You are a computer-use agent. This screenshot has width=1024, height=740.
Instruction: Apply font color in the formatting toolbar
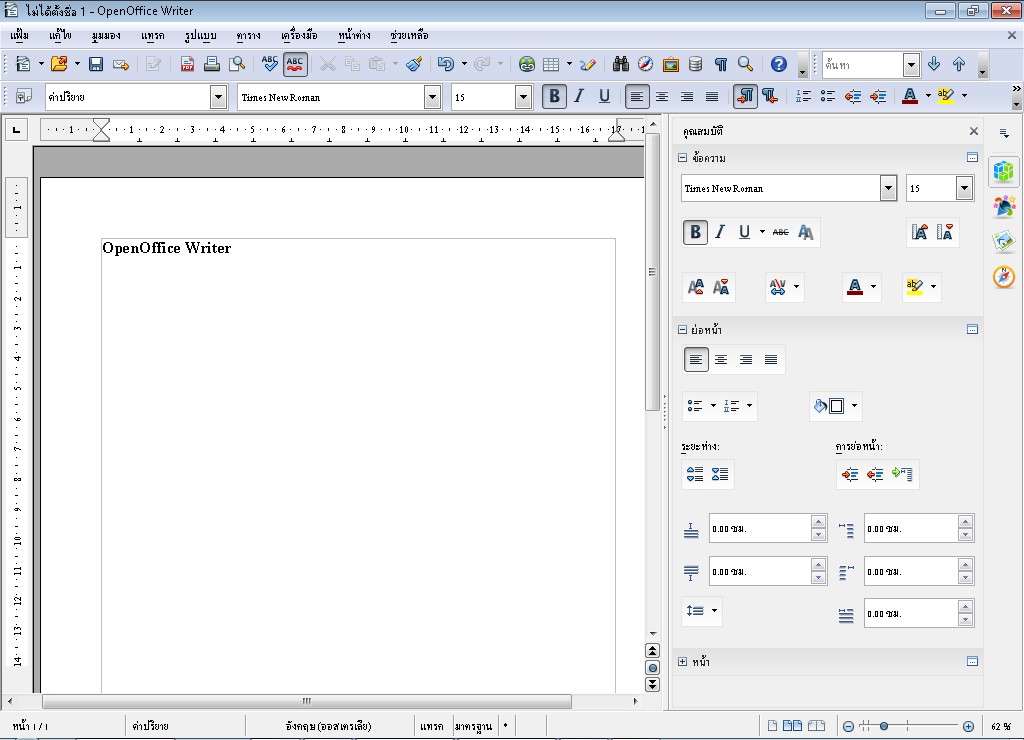pos(910,97)
